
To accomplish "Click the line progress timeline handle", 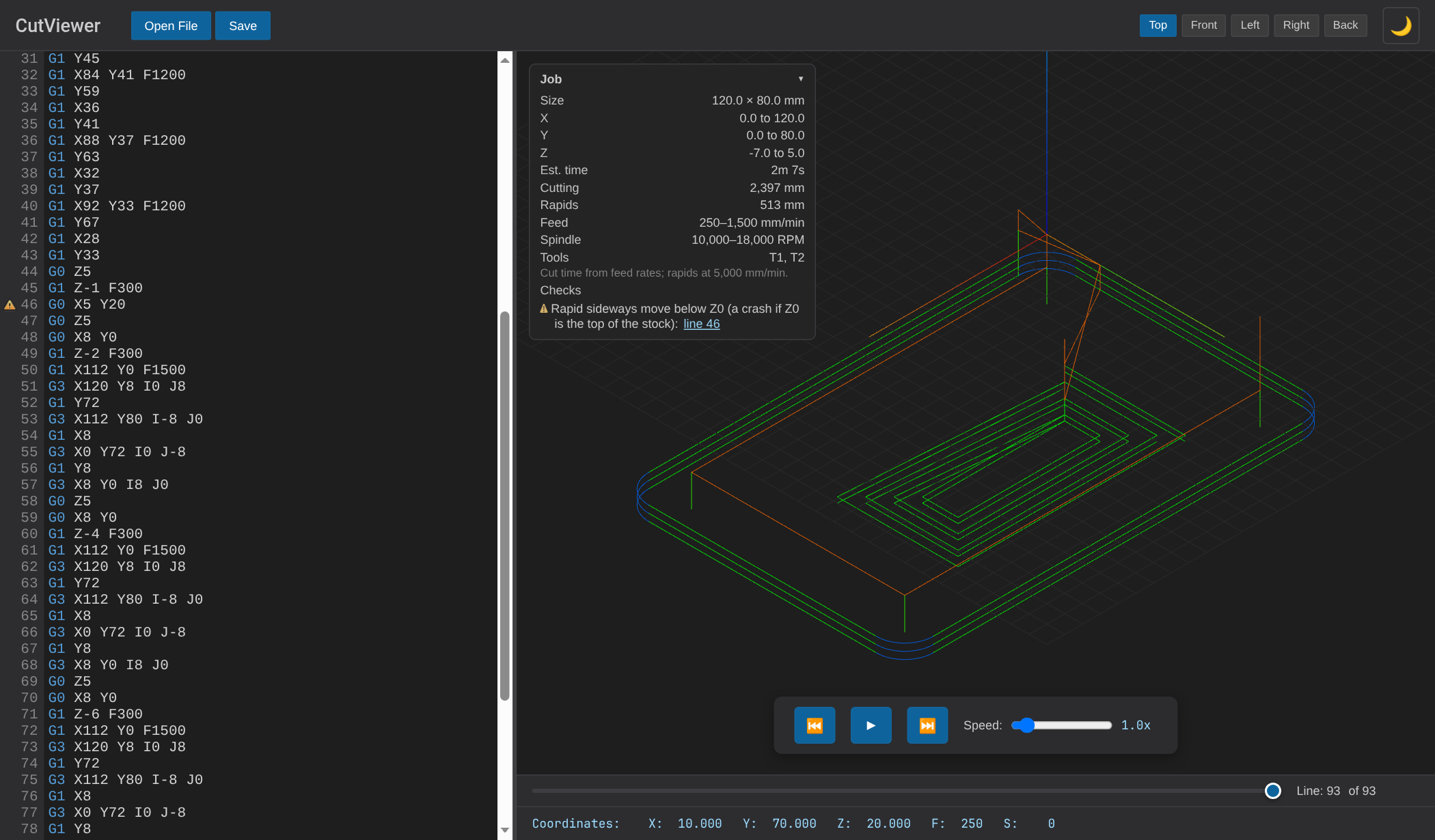I will tap(1272, 791).
